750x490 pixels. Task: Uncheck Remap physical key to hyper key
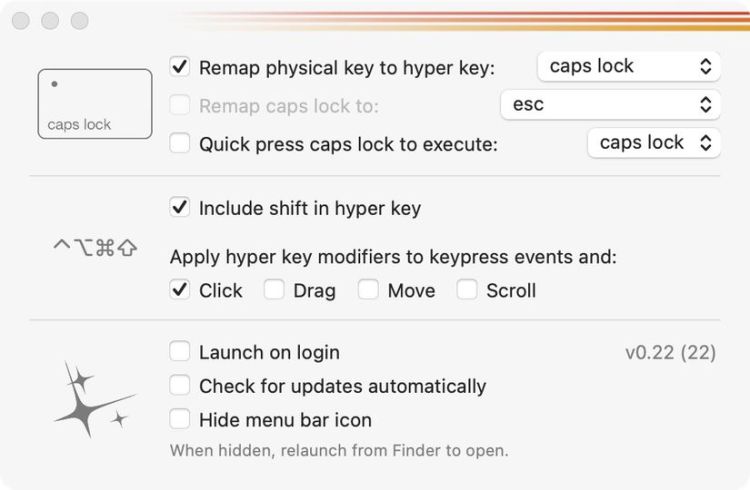click(x=180, y=68)
